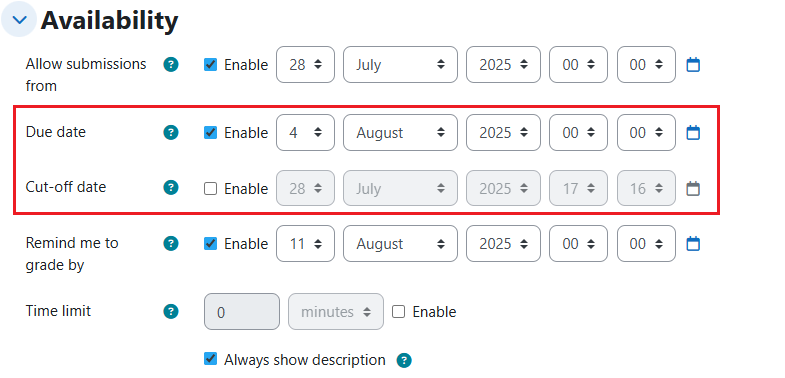Open Allow submissions from month dropdown showing July

[x=400, y=65]
